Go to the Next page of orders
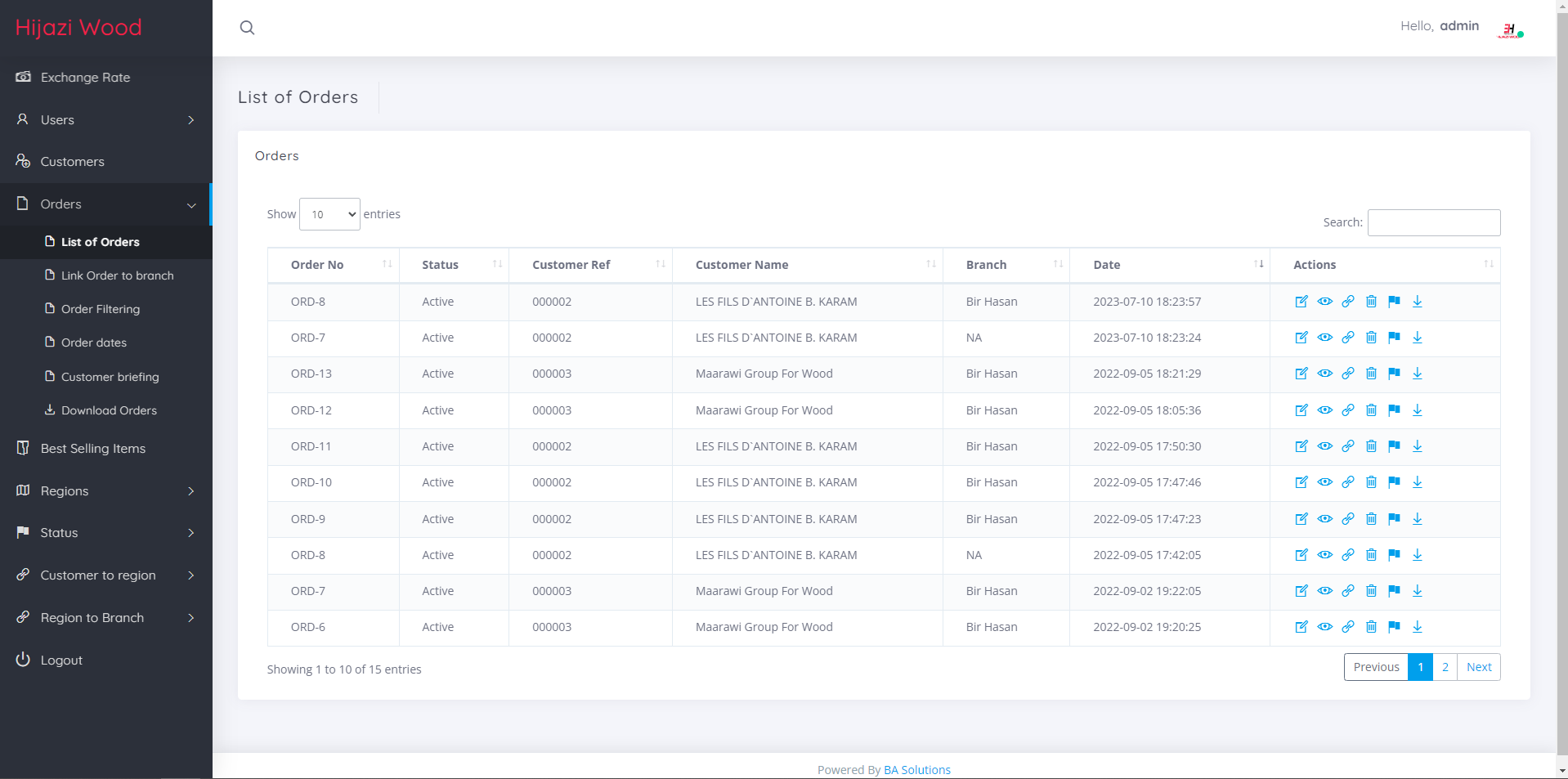The width and height of the screenshot is (1568, 779). click(1478, 667)
